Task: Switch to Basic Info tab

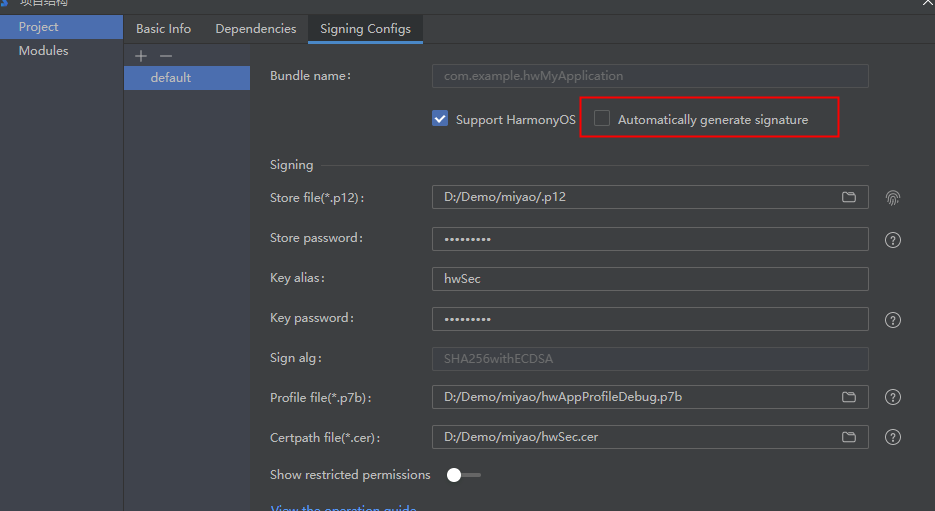Action: [163, 29]
